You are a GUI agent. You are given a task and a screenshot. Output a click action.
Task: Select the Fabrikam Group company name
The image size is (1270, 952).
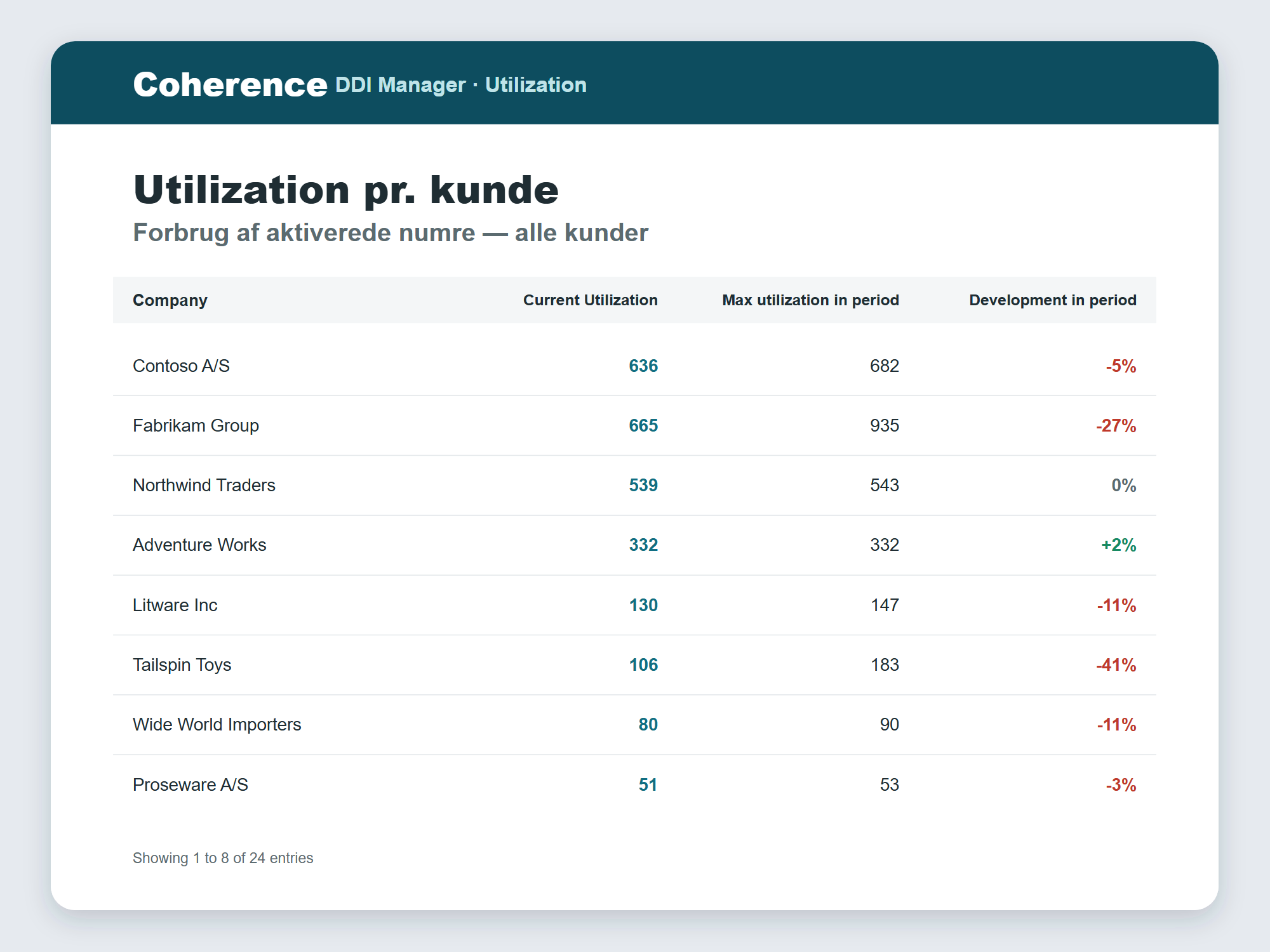[196, 426]
